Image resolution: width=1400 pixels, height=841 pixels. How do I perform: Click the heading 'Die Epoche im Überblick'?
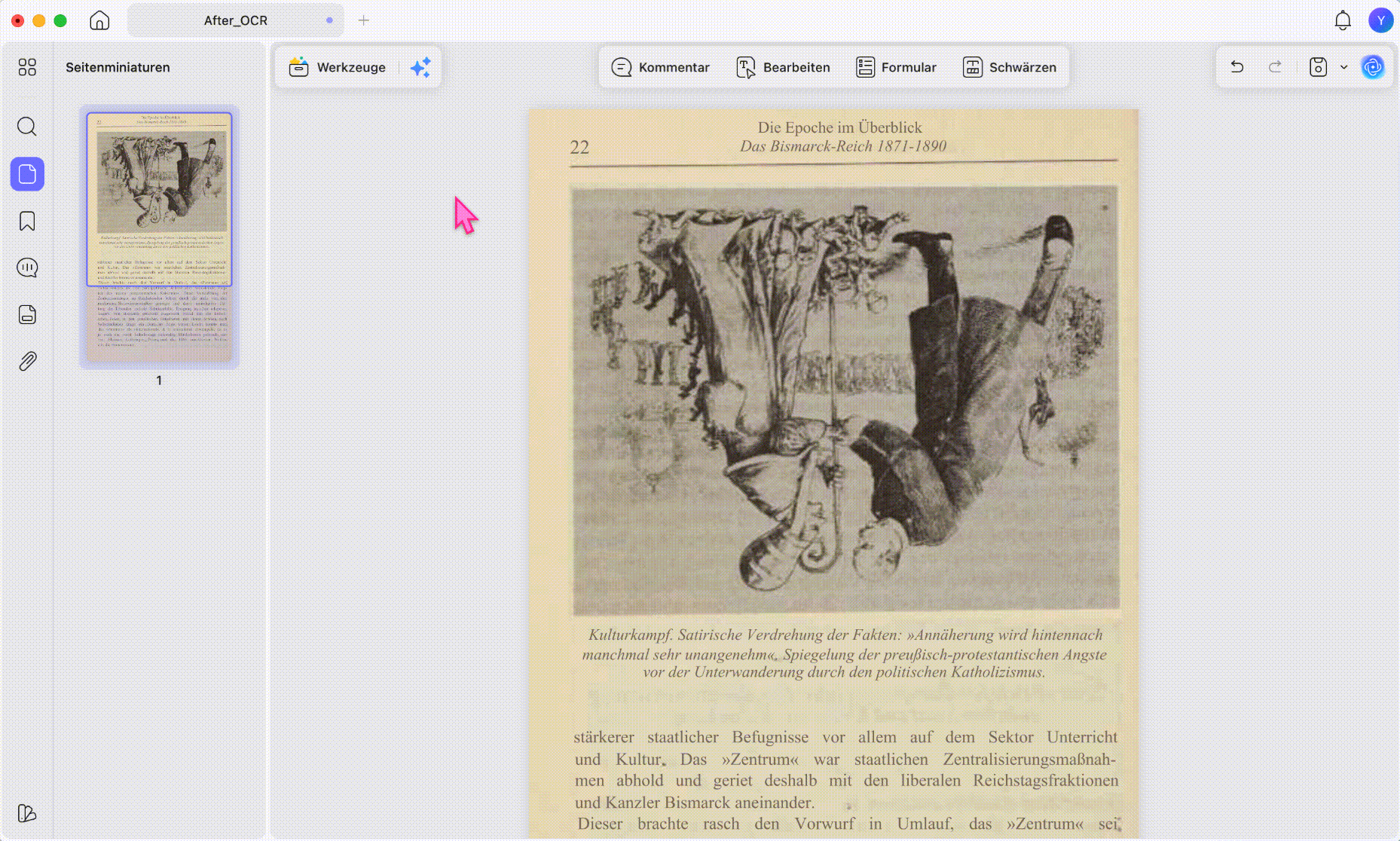click(x=839, y=127)
